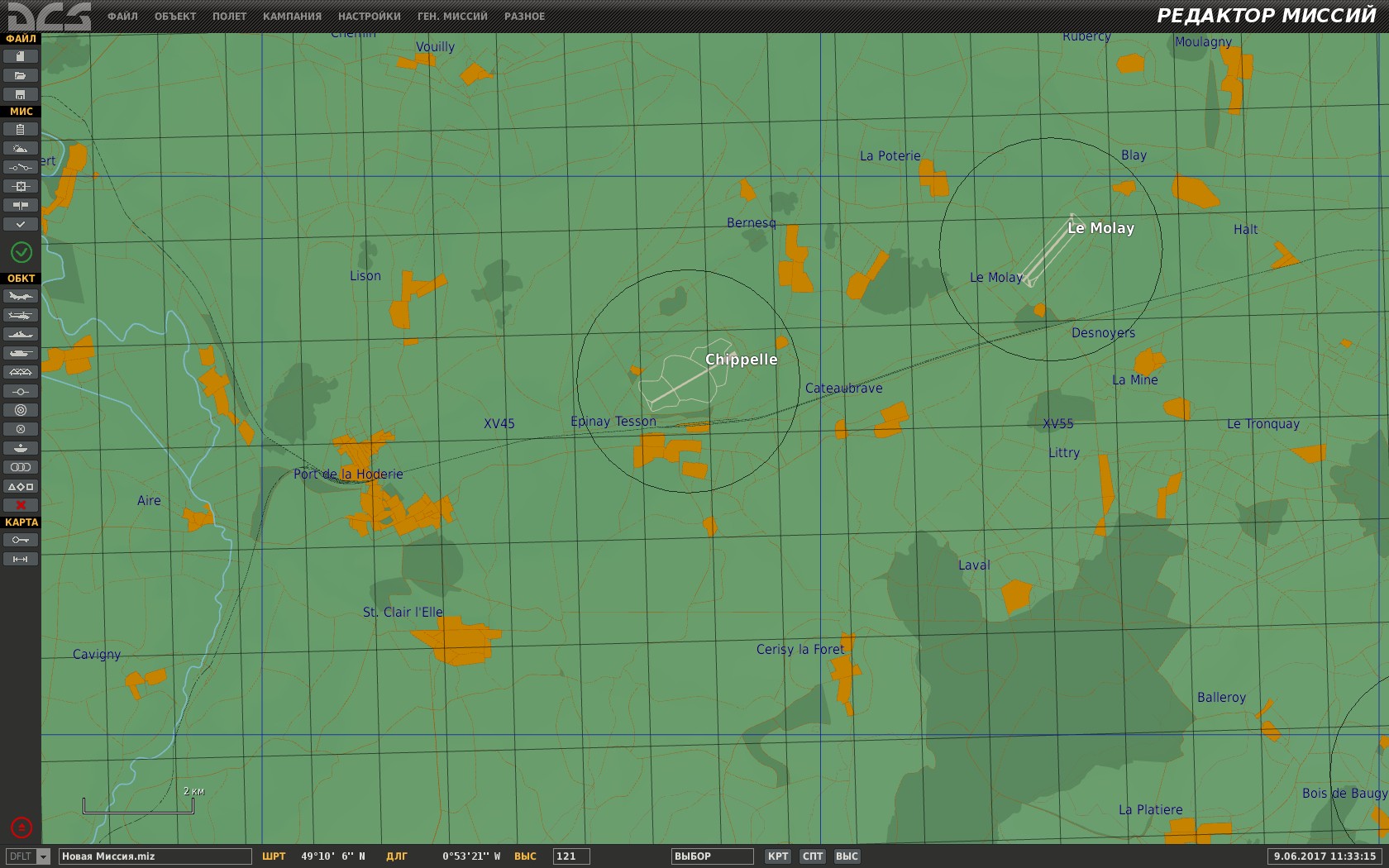The height and width of the screenshot is (868, 1389).
Task: Click the red circular exit icon
Action: pyautogui.click(x=21, y=827)
